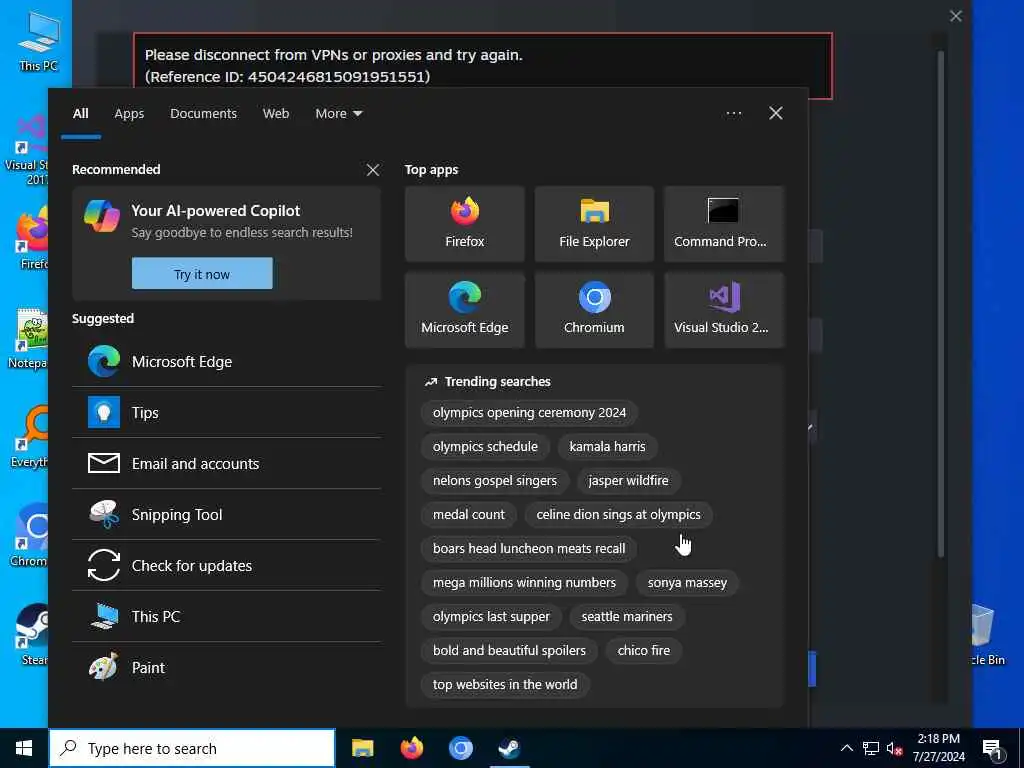The width and height of the screenshot is (1024, 768).
Task: Search mega millions winning numbers
Action: tap(524, 583)
